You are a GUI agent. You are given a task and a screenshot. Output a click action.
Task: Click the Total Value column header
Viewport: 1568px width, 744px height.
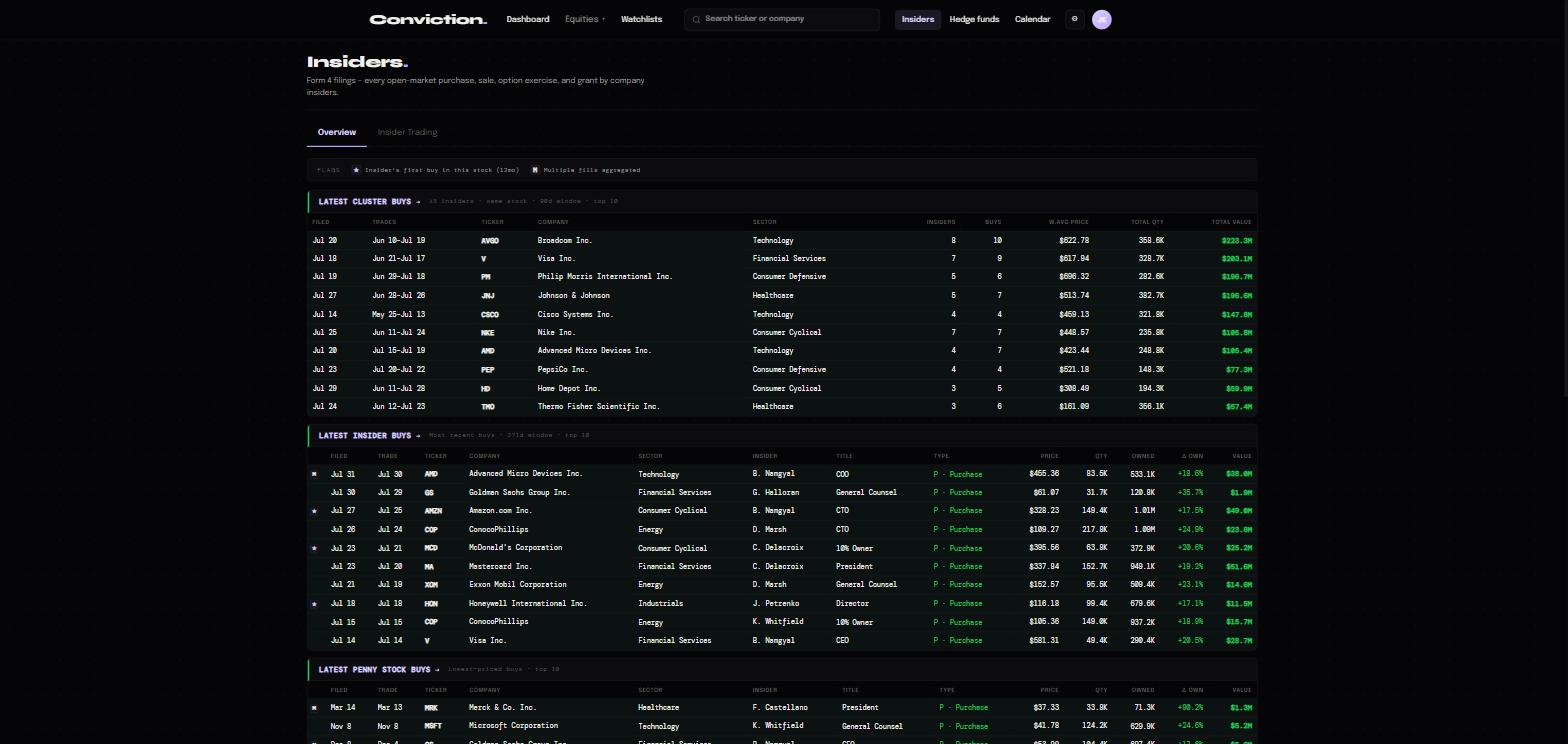click(x=1231, y=222)
